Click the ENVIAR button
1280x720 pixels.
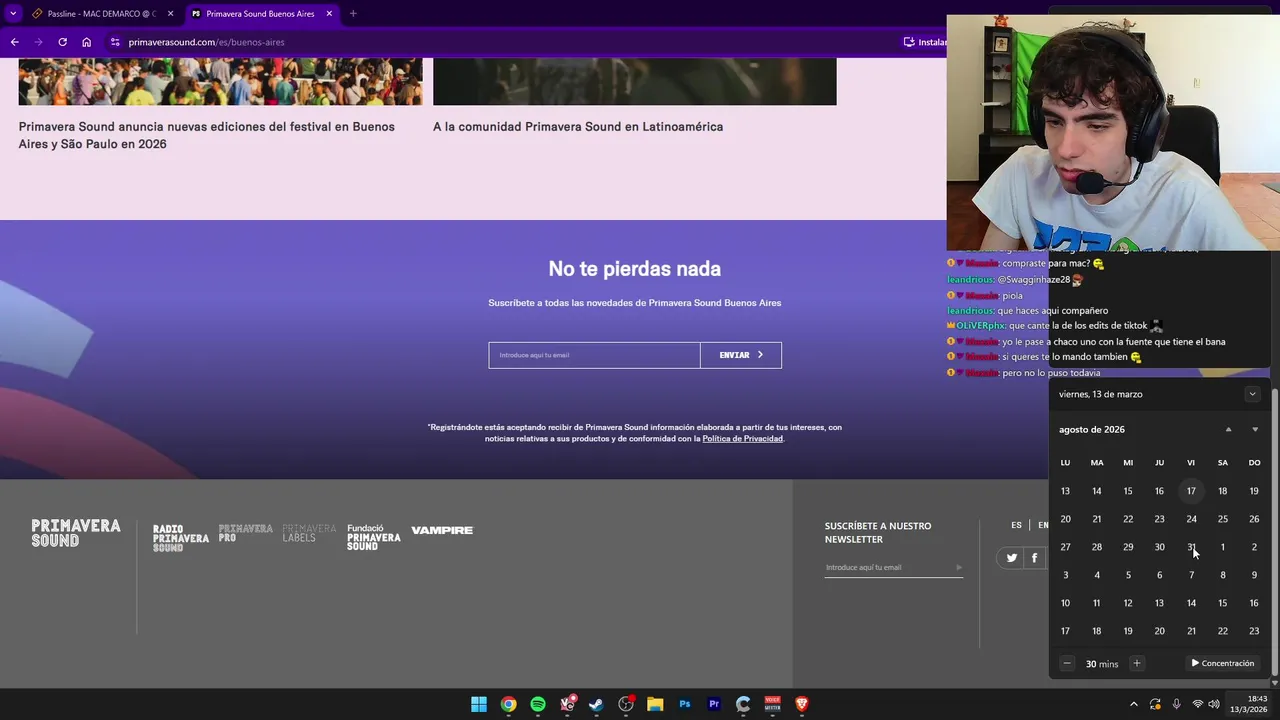[741, 355]
